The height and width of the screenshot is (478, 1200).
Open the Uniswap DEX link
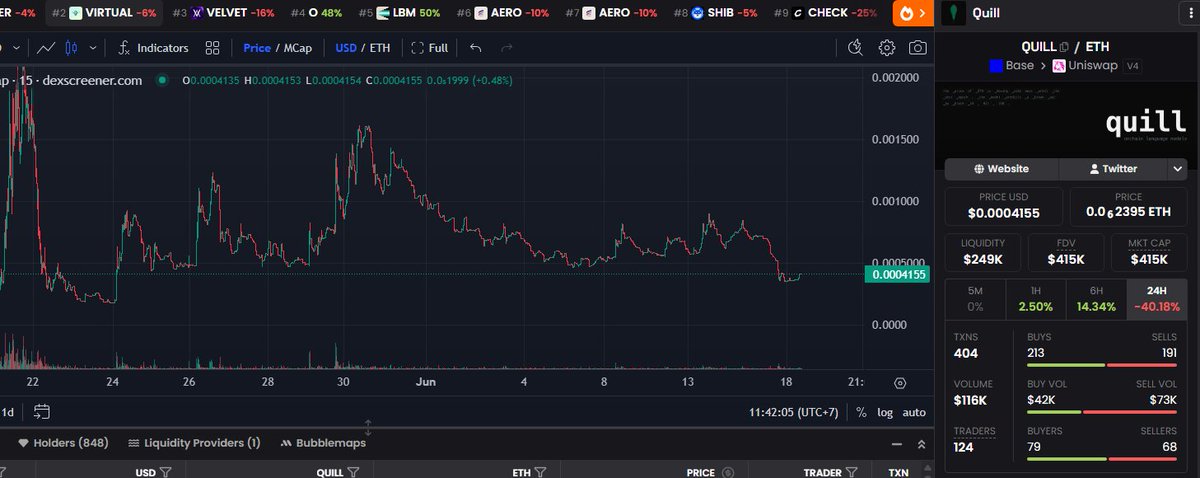1084,66
